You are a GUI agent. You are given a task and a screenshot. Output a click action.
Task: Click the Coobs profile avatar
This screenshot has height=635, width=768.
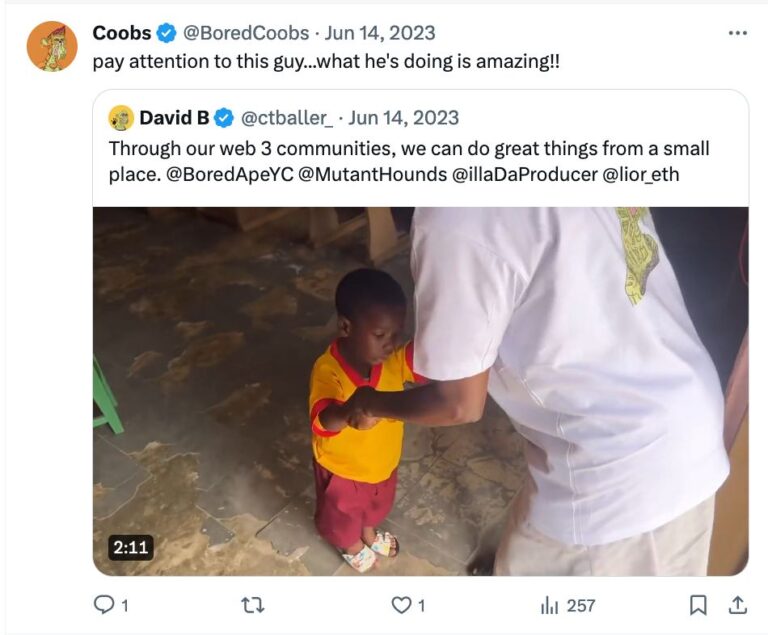(52, 46)
